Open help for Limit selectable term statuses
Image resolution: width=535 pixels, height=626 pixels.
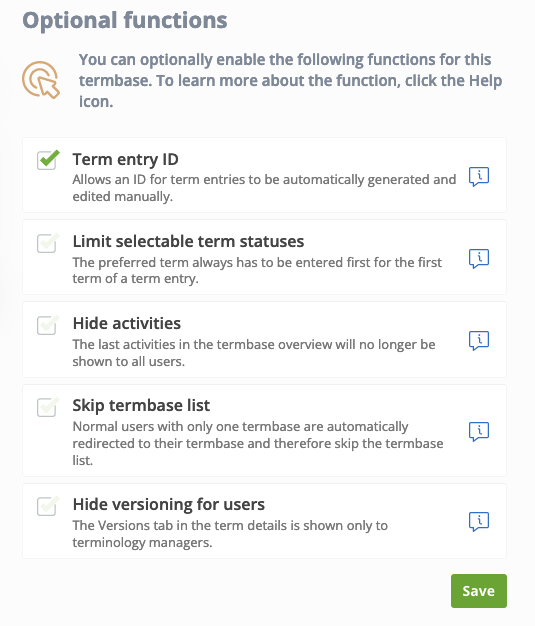click(479, 259)
